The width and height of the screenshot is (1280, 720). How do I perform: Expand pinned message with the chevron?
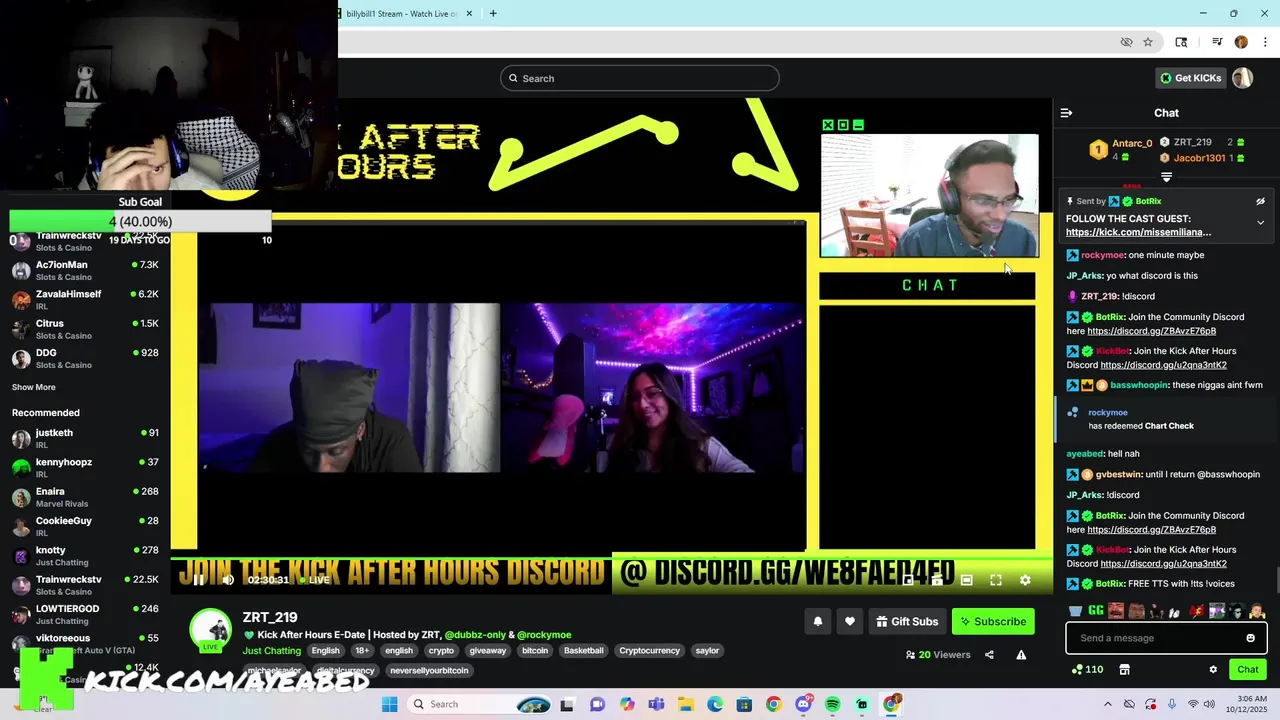coord(1260,222)
